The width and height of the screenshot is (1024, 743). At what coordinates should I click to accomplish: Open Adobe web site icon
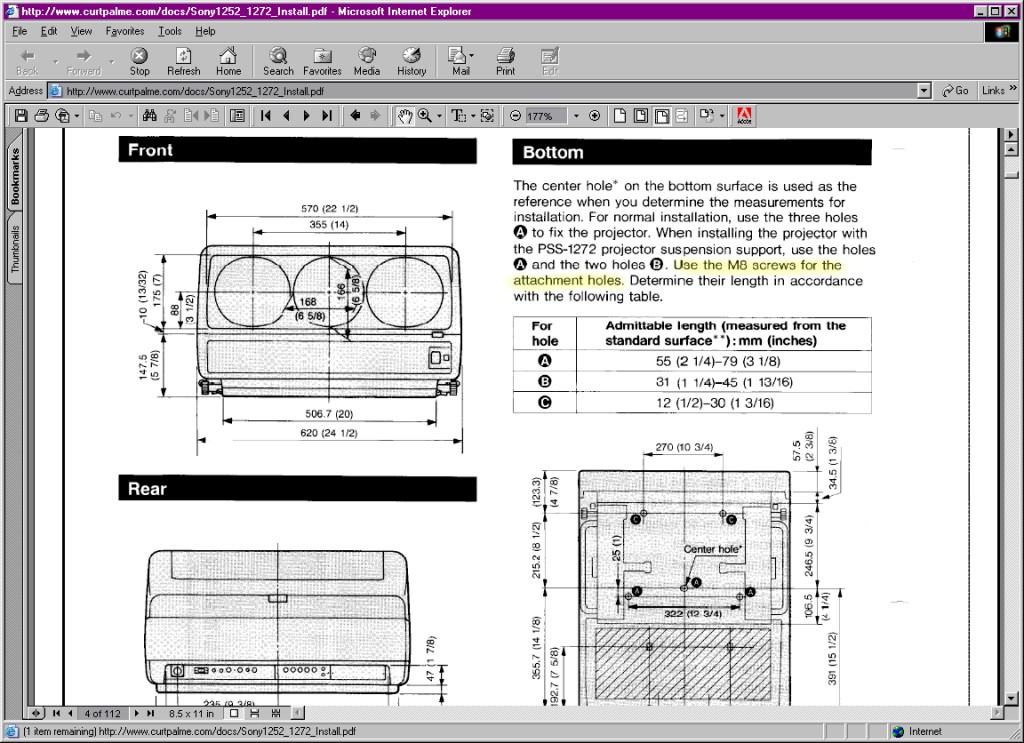tap(744, 116)
